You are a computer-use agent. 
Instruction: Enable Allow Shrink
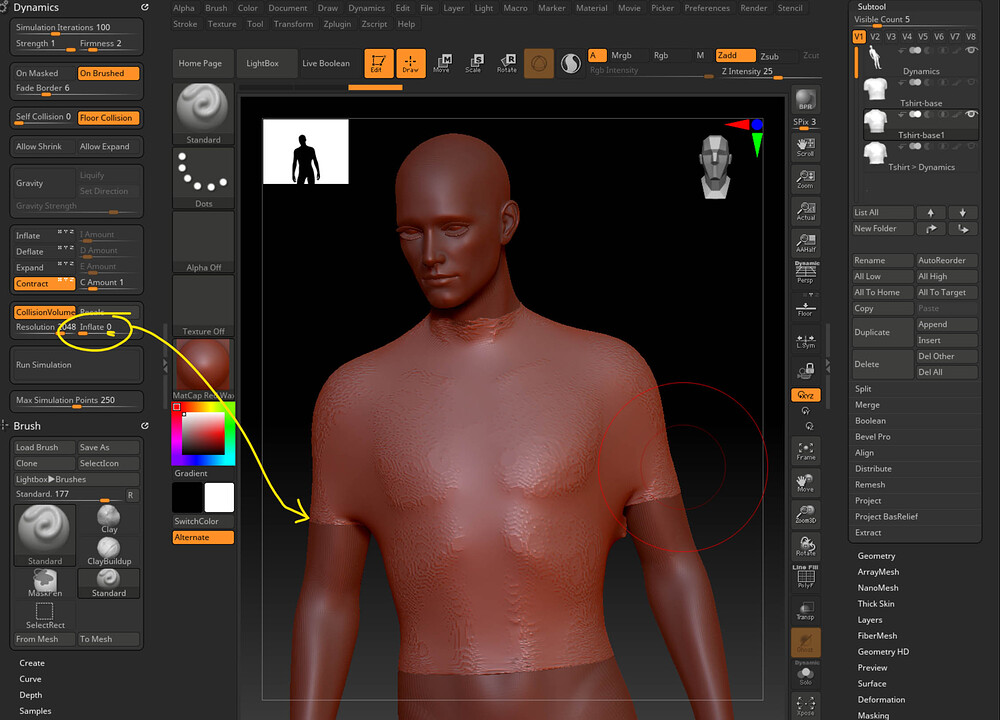pyautogui.click(x=44, y=147)
